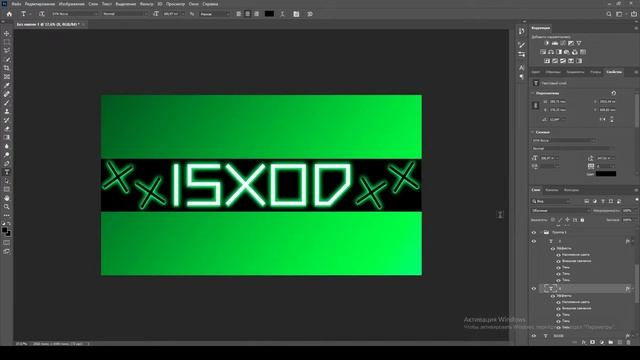Toggle Внешнее свечение on selected text layer
The width and height of the screenshot is (640, 360).
pos(558,309)
